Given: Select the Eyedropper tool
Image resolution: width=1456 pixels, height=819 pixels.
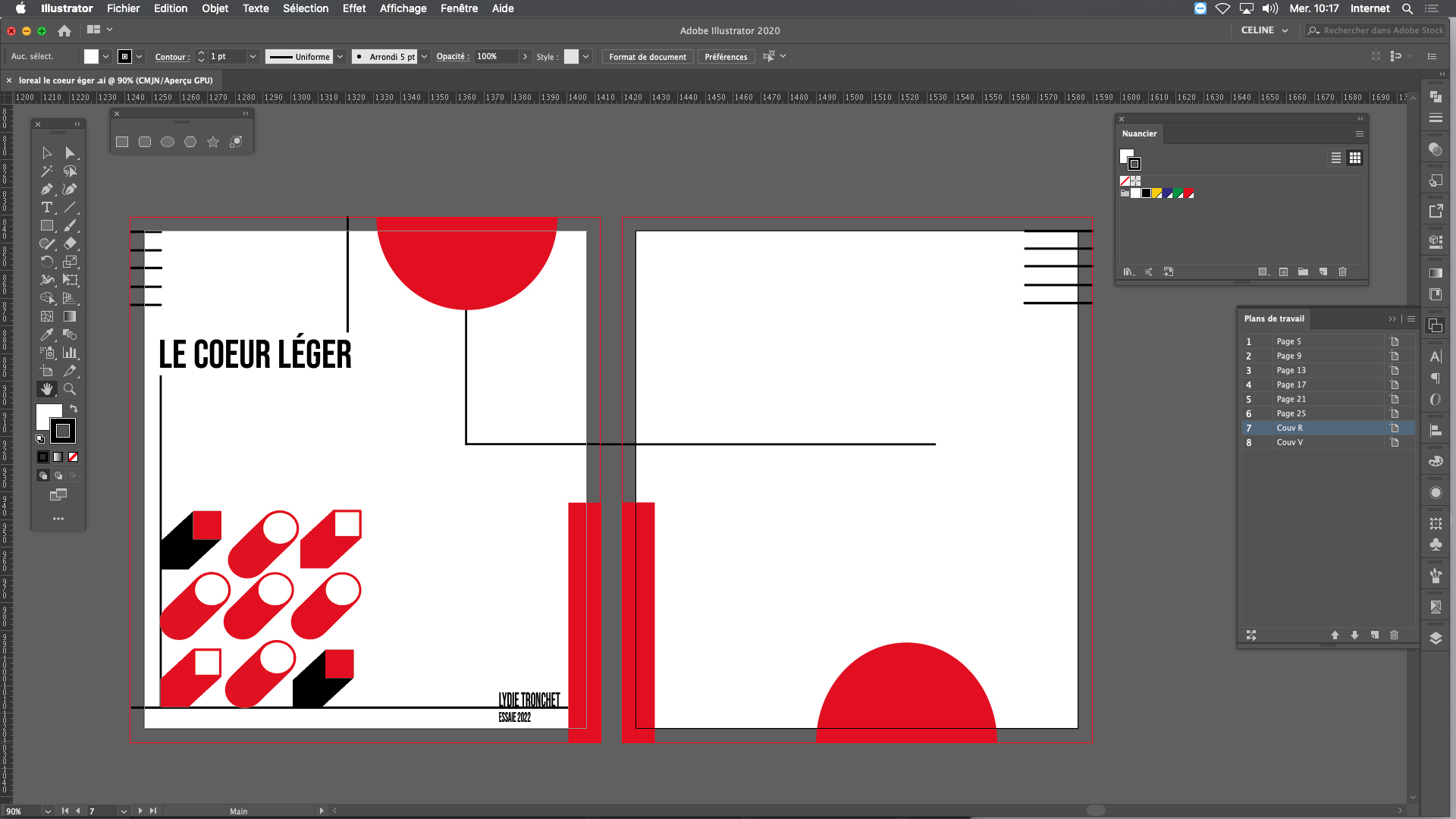Looking at the screenshot, I should tap(47, 335).
